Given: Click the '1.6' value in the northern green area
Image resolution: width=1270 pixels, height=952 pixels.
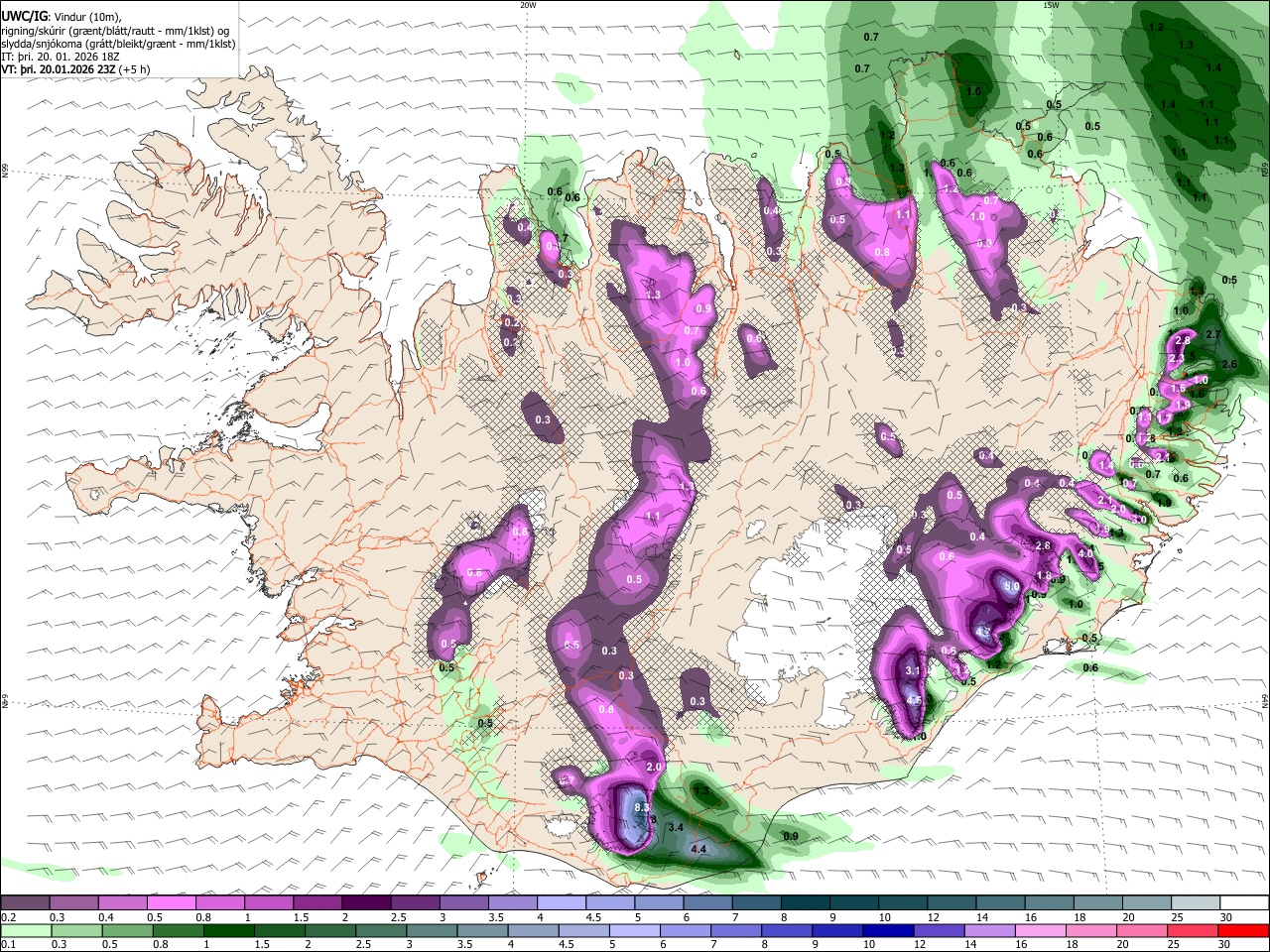Looking at the screenshot, I should click(973, 91).
